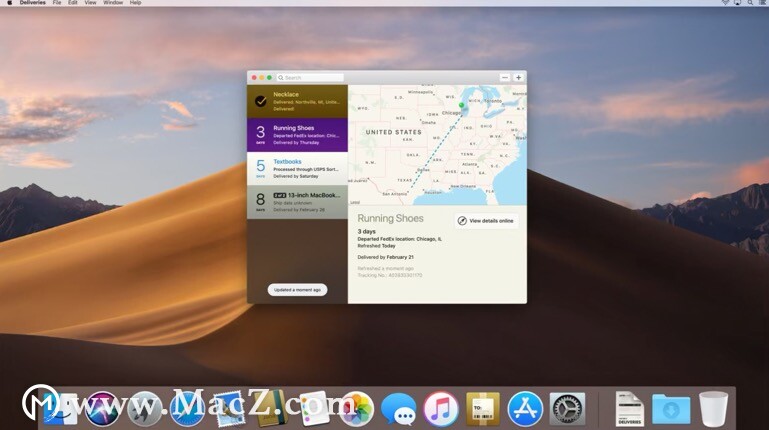The image size is (769, 430).
Task: Click the Tracking No. text in details
Action: pos(389,275)
